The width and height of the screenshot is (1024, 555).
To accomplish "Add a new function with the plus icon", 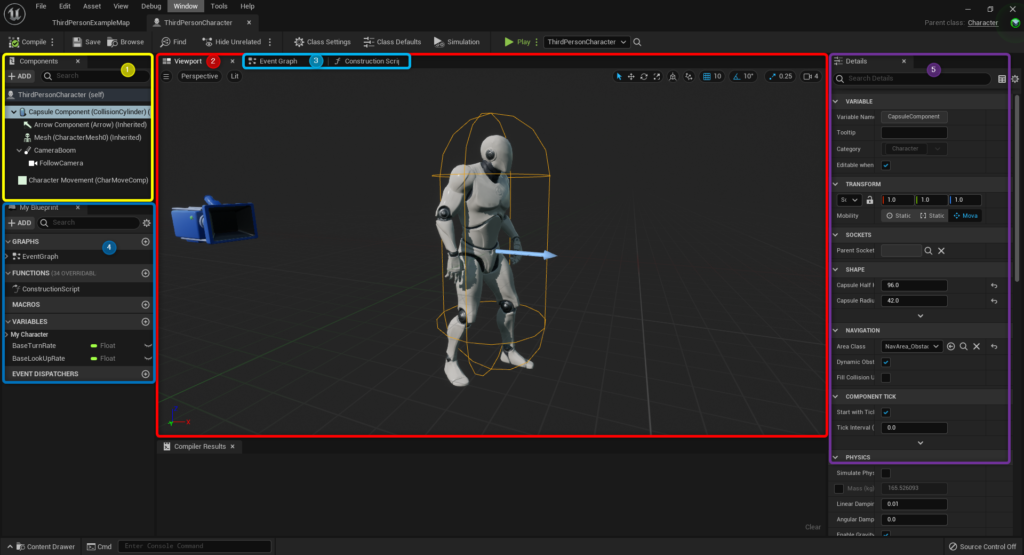I will tap(146, 273).
